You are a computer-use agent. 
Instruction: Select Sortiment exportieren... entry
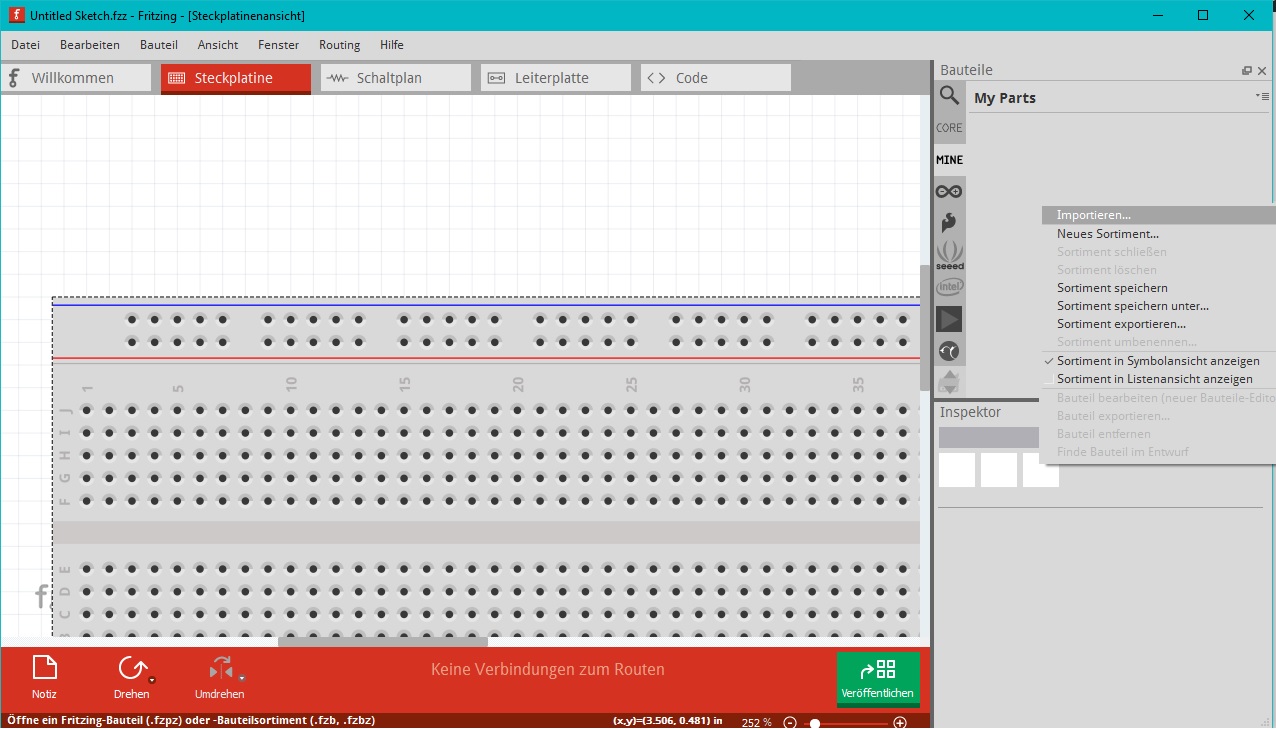1158,324
